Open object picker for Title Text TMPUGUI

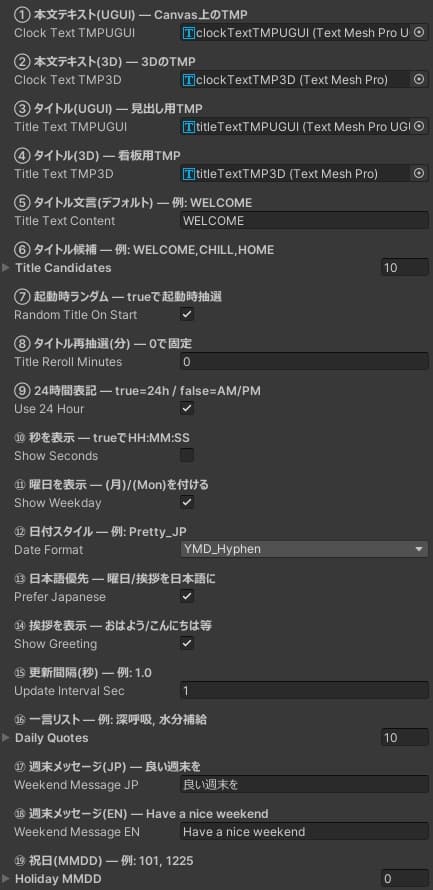tap(419, 127)
